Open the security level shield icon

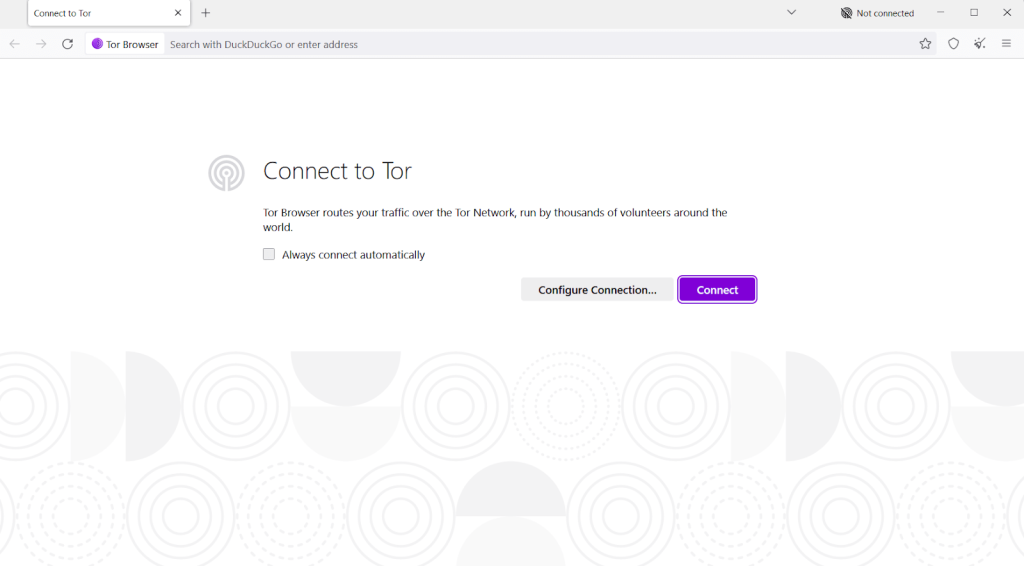click(953, 44)
